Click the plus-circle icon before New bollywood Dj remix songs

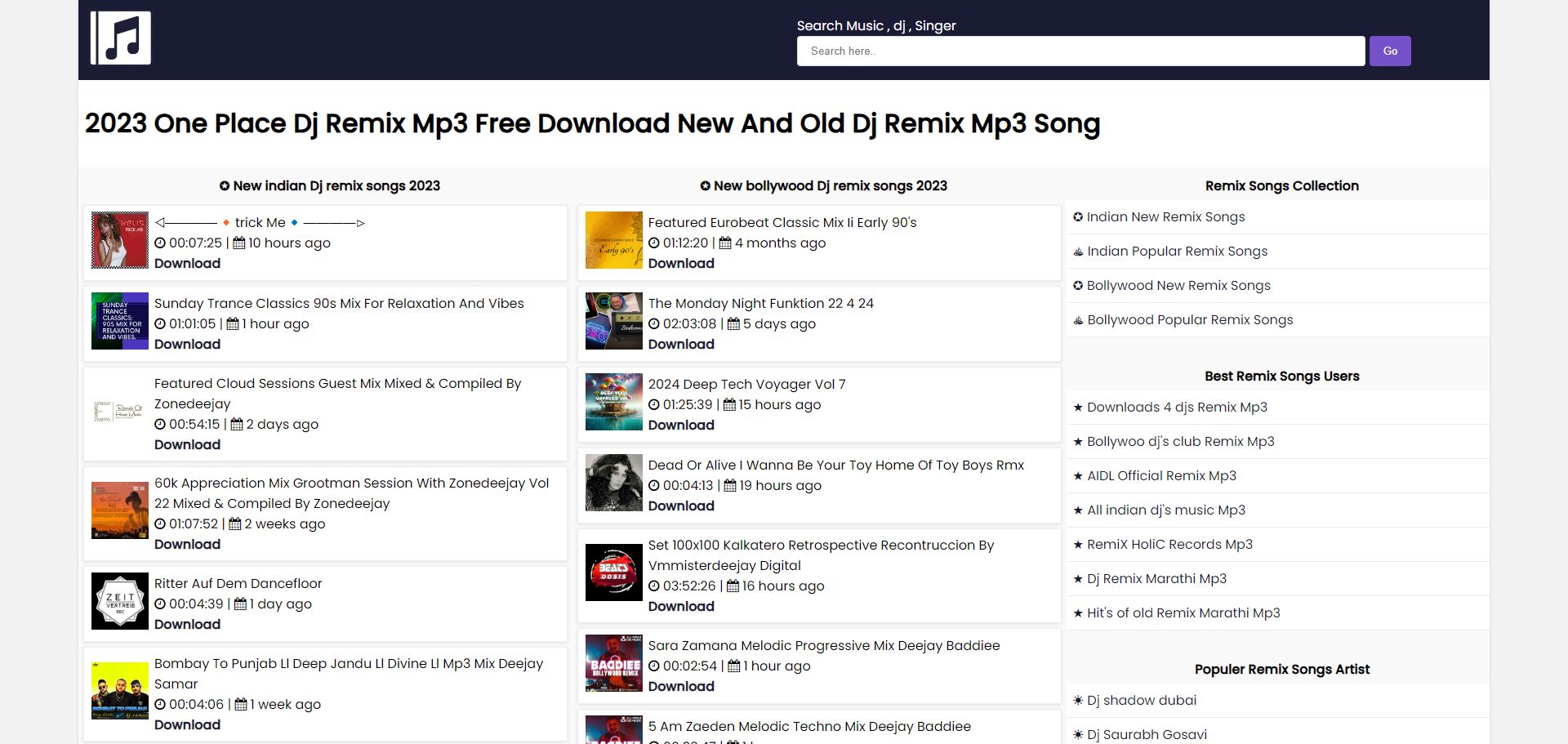coord(706,186)
